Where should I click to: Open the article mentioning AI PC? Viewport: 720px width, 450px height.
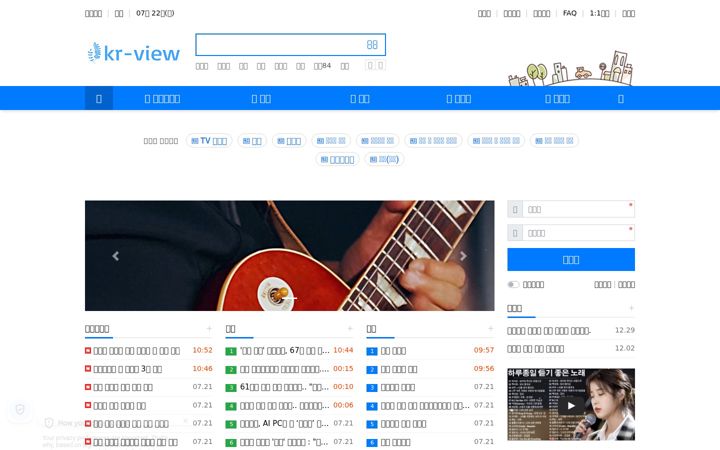284,424
